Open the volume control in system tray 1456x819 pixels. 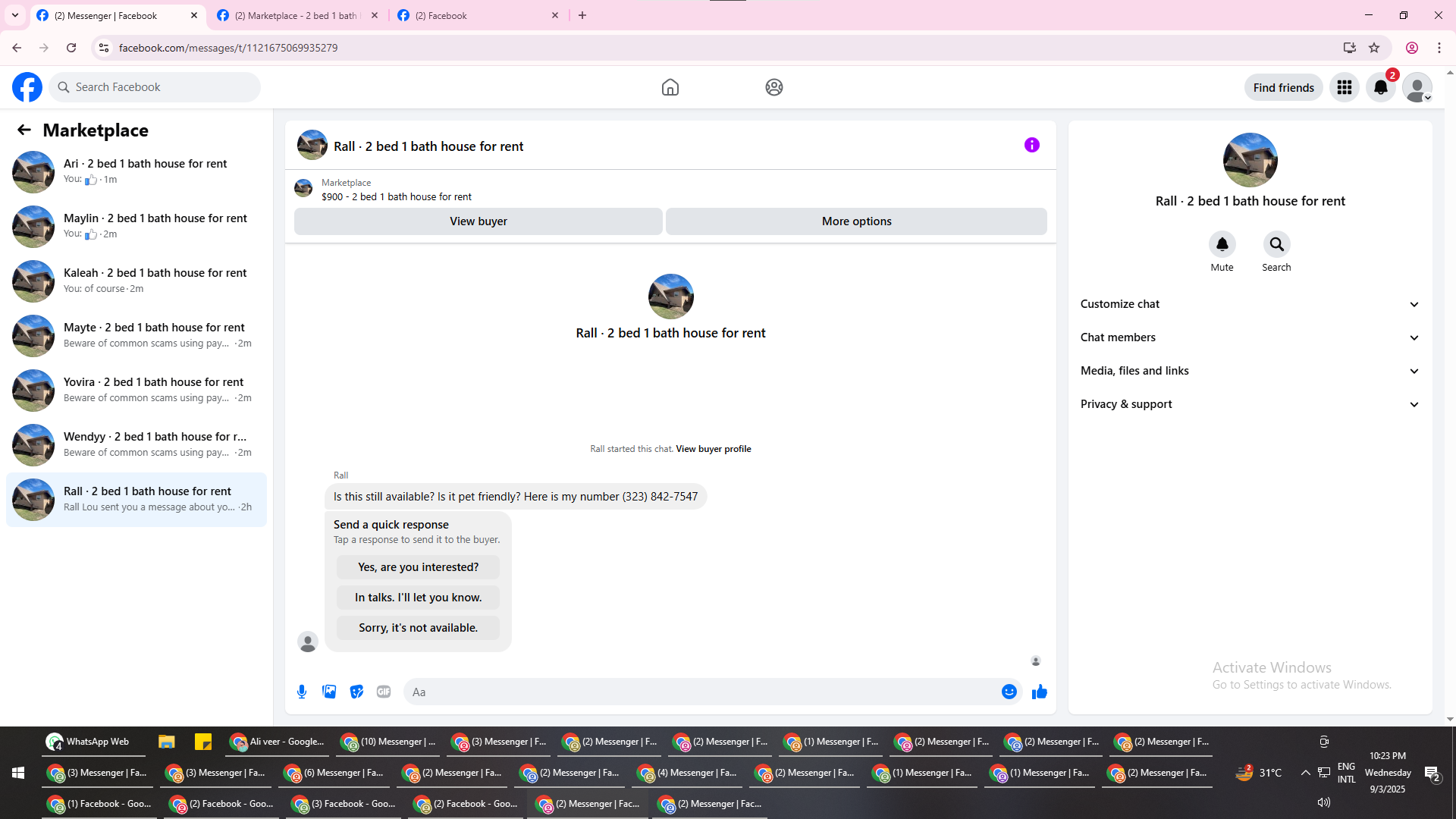pyautogui.click(x=1324, y=802)
